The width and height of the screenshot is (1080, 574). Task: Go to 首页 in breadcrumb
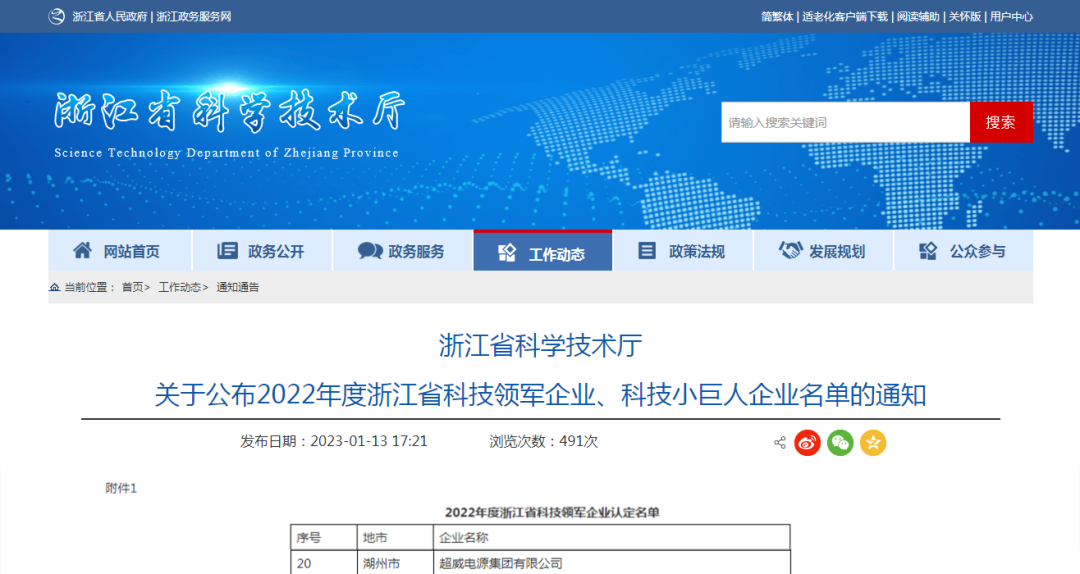click(x=132, y=287)
